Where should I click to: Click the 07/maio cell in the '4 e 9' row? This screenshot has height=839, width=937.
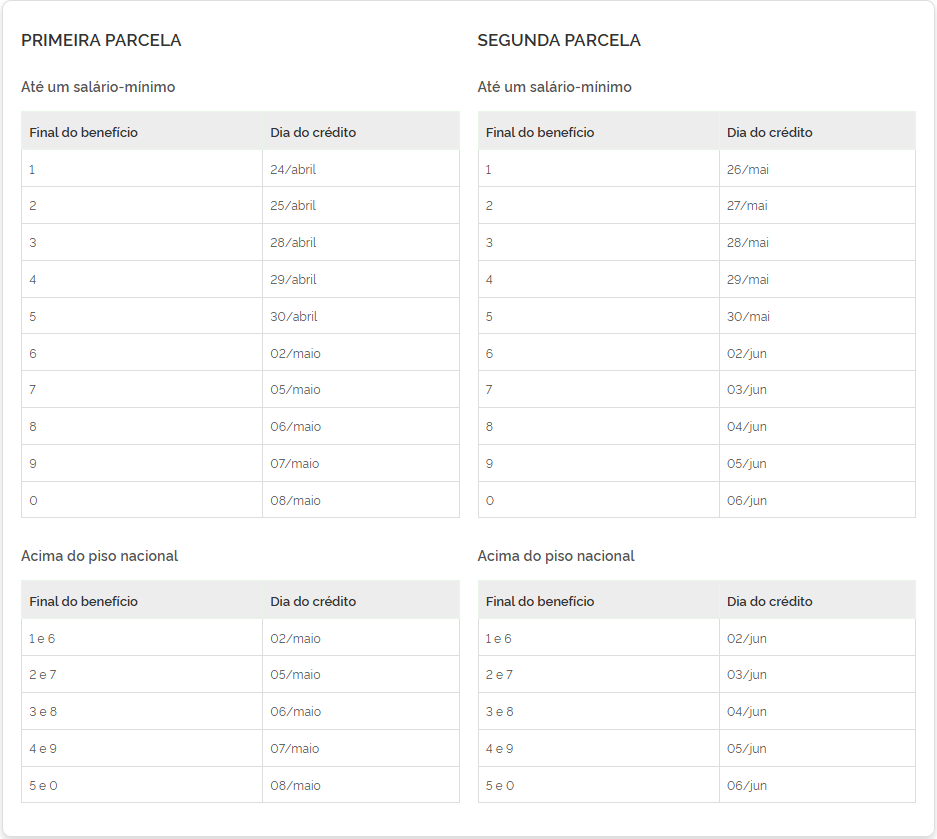click(x=295, y=749)
